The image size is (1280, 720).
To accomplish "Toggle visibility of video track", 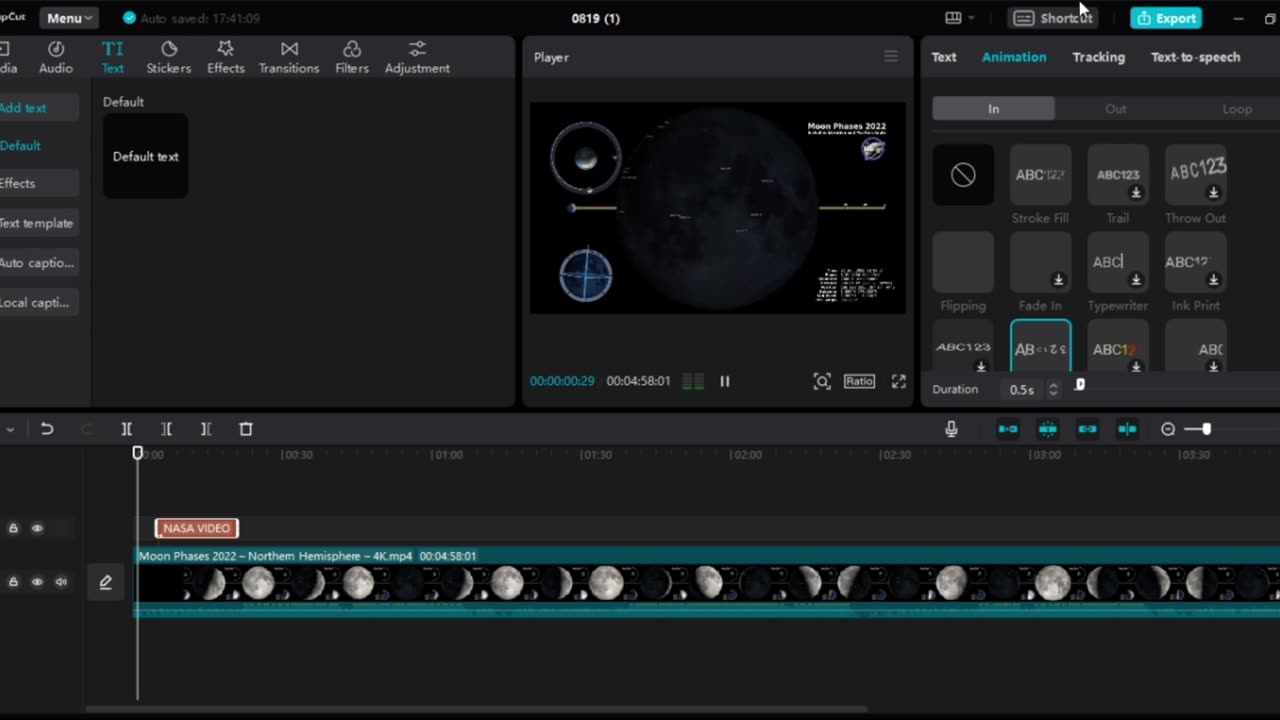I will (x=37, y=582).
